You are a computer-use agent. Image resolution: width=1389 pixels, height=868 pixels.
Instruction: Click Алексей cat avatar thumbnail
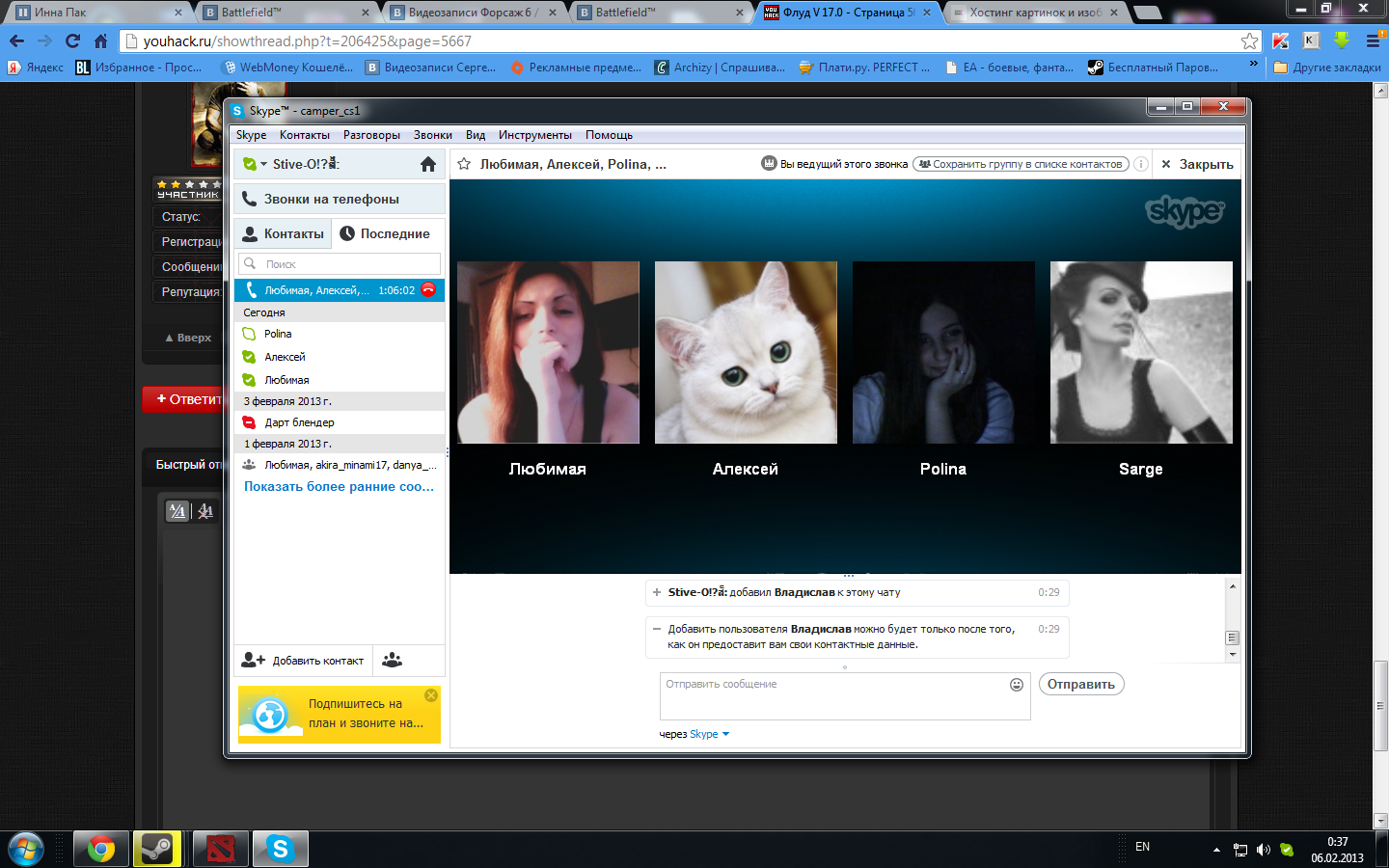[x=746, y=352]
